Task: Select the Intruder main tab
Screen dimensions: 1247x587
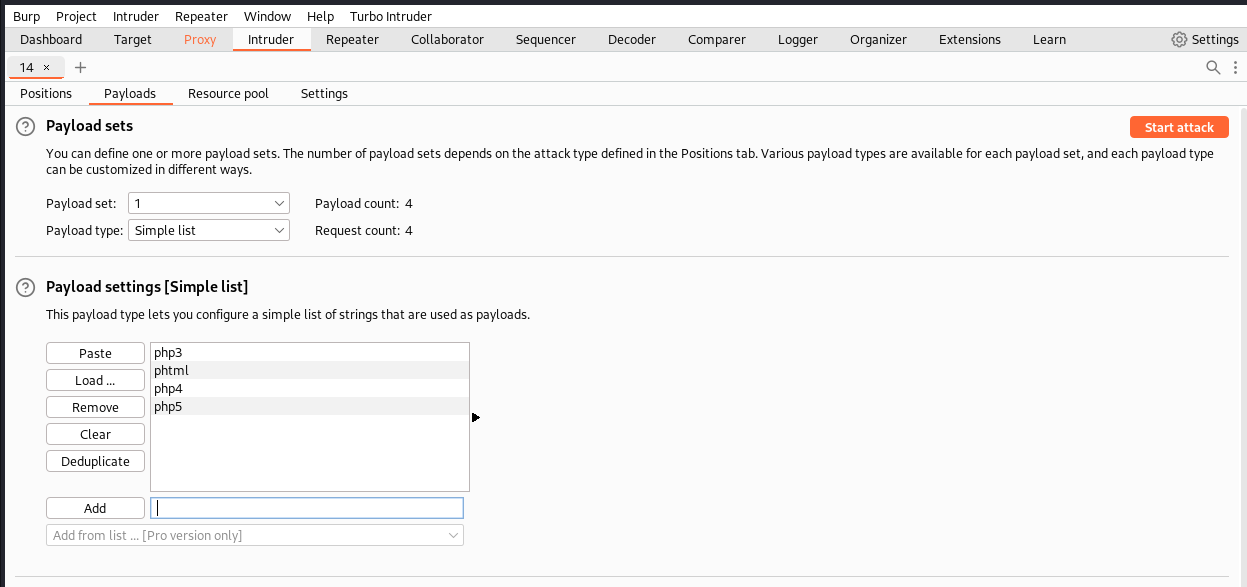Action: [x=271, y=39]
